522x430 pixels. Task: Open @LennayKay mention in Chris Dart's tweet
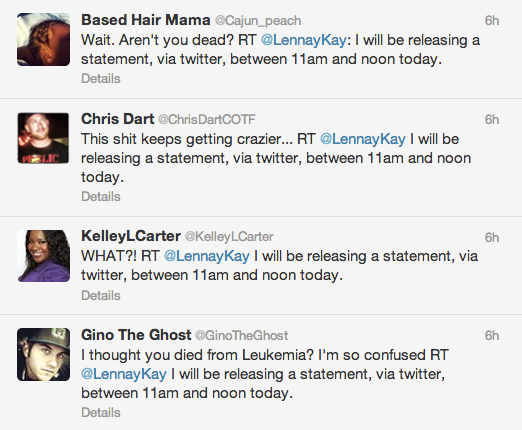363,139
